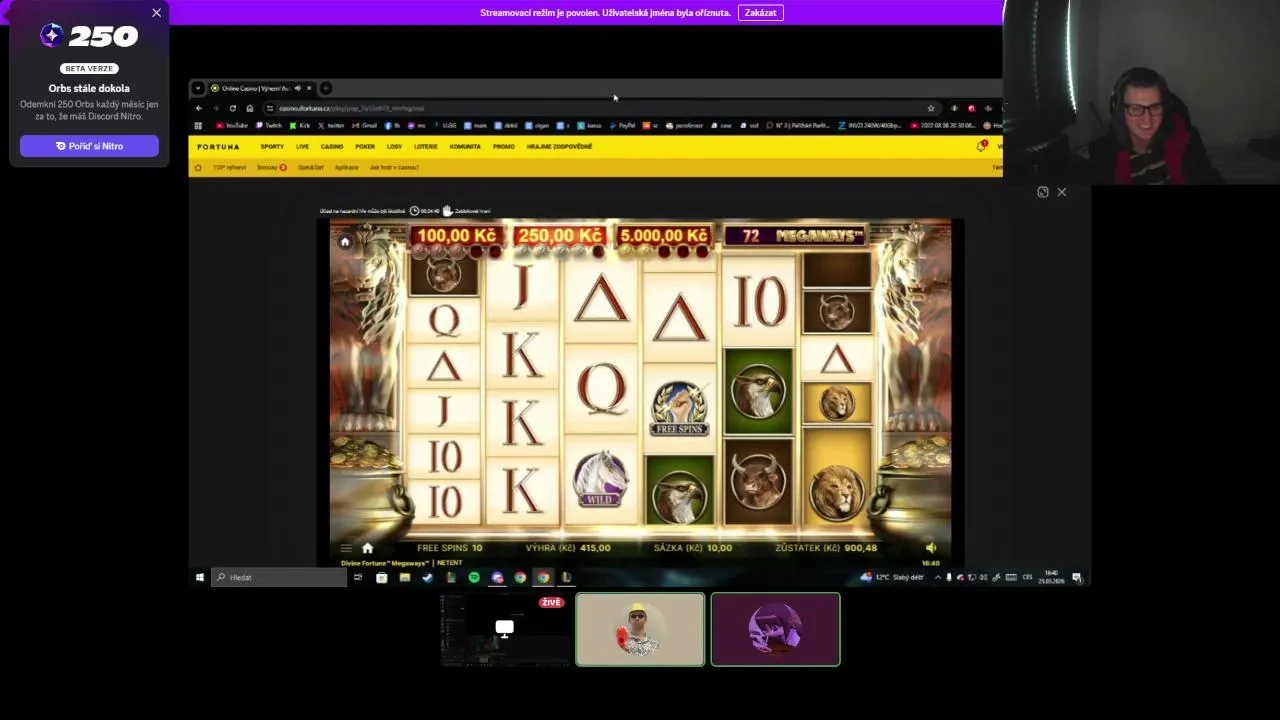The width and height of the screenshot is (1280, 720).
Task: Select the ŽIVĚ live stream thumbnail
Action: tap(504, 629)
